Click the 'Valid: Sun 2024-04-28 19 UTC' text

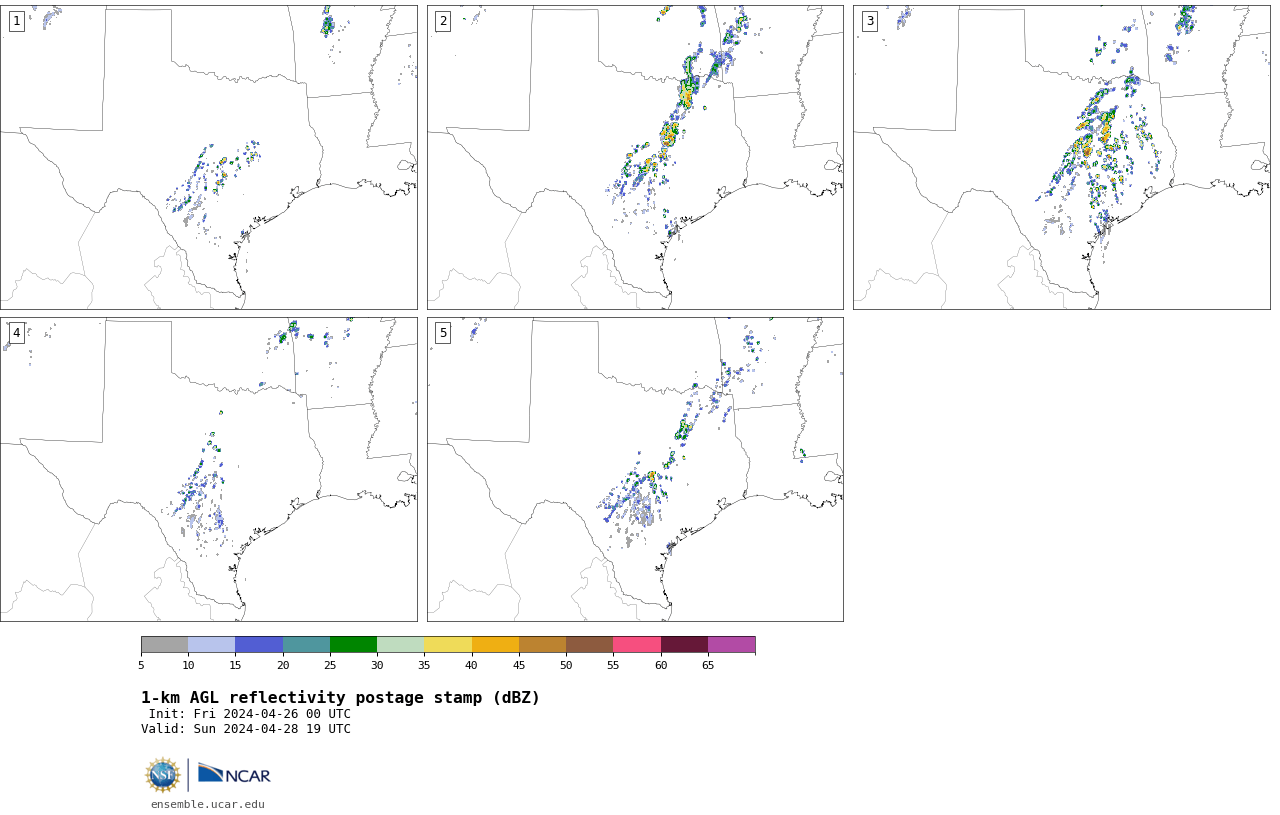[246, 729]
